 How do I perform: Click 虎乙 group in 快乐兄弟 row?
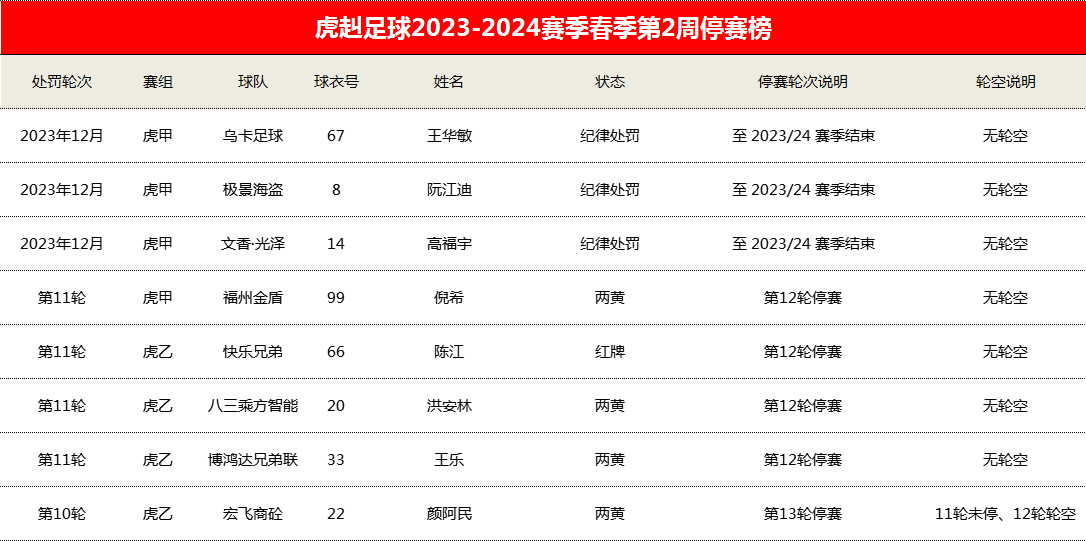point(158,352)
